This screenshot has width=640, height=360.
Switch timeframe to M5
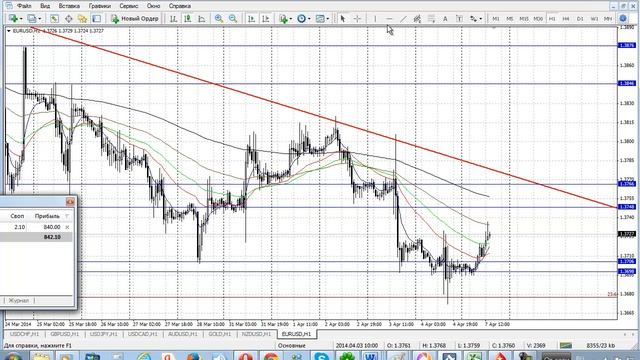(510, 19)
